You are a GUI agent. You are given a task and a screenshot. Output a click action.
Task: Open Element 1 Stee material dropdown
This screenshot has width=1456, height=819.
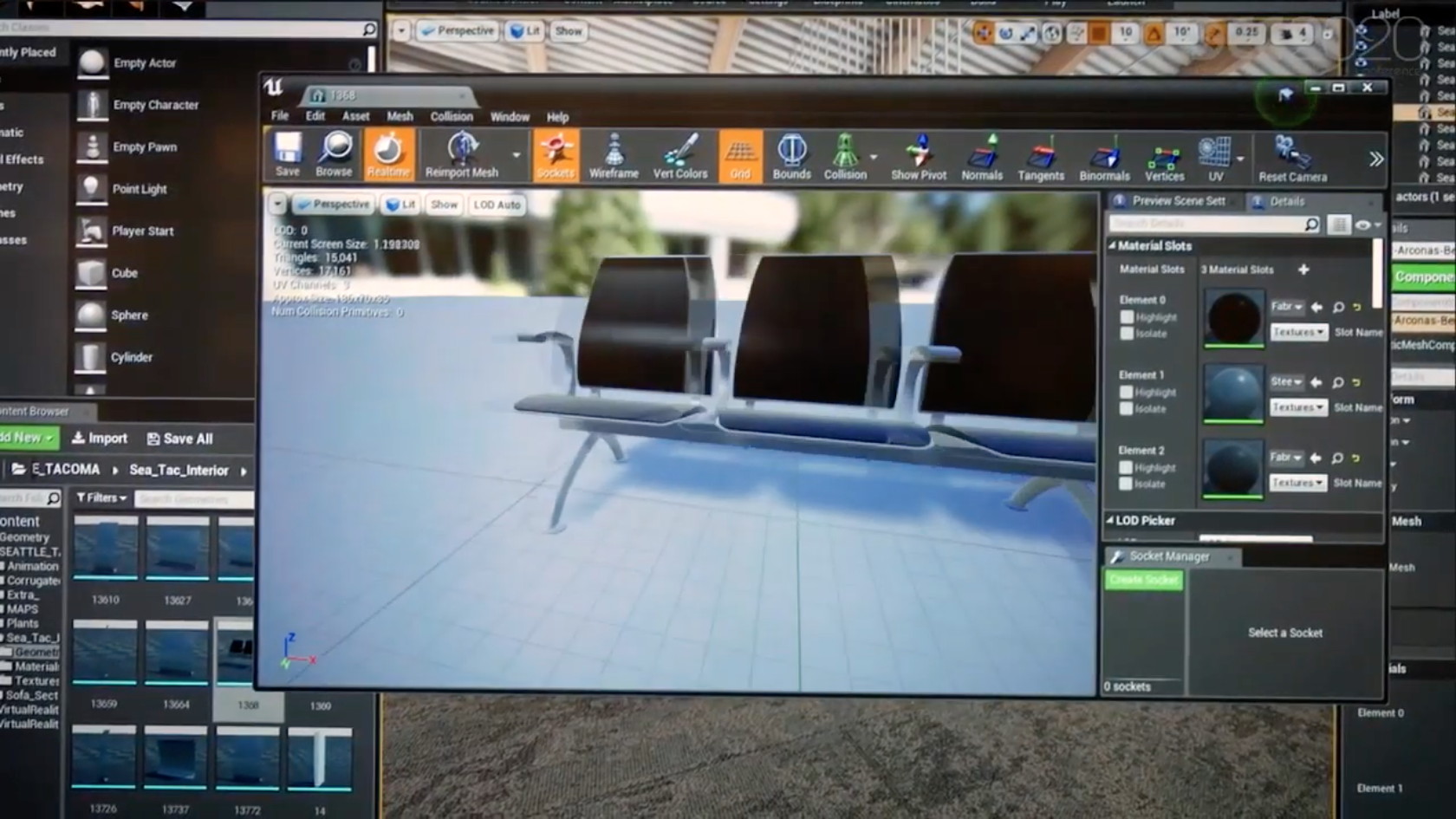[1286, 382]
